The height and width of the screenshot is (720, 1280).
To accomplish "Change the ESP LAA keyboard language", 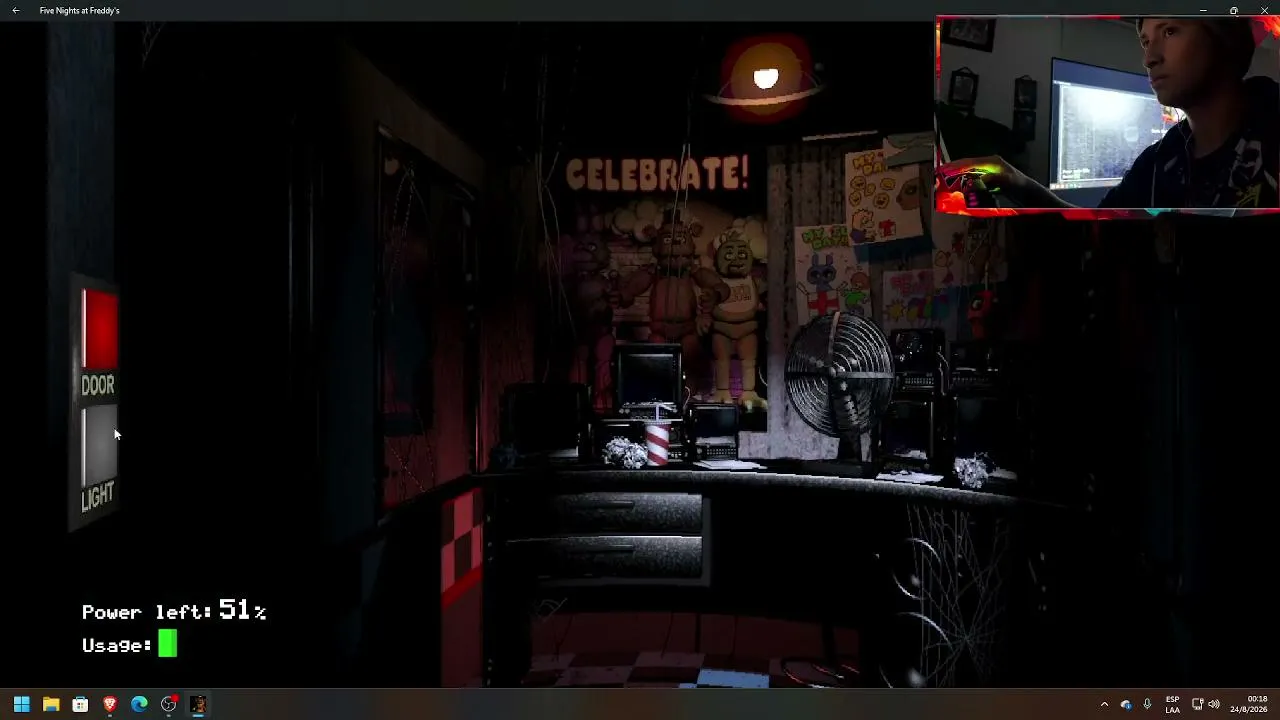I will pos(1172,704).
